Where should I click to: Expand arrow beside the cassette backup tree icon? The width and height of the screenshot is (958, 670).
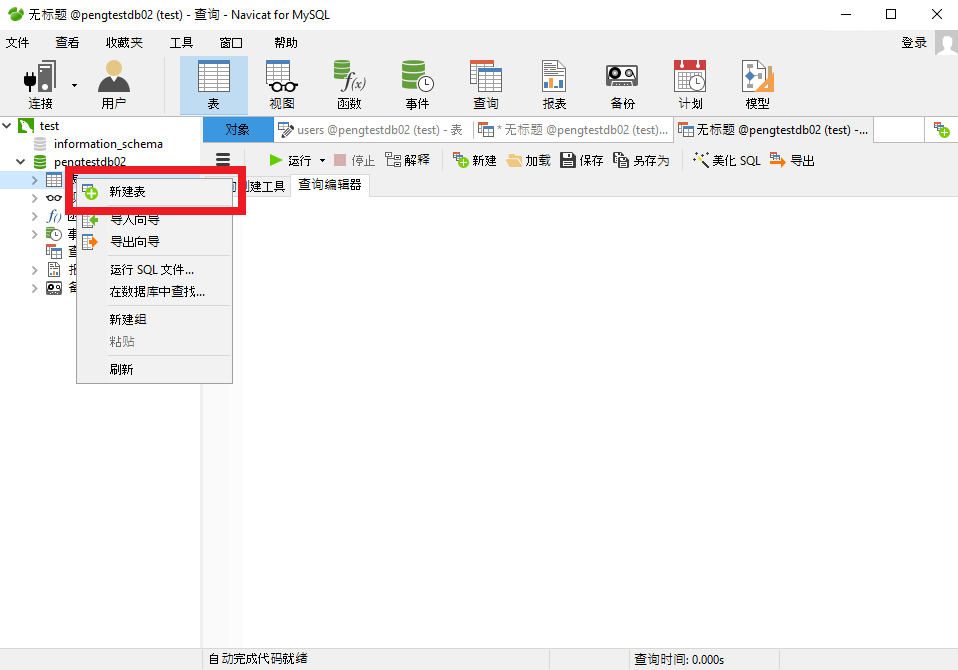(x=35, y=288)
